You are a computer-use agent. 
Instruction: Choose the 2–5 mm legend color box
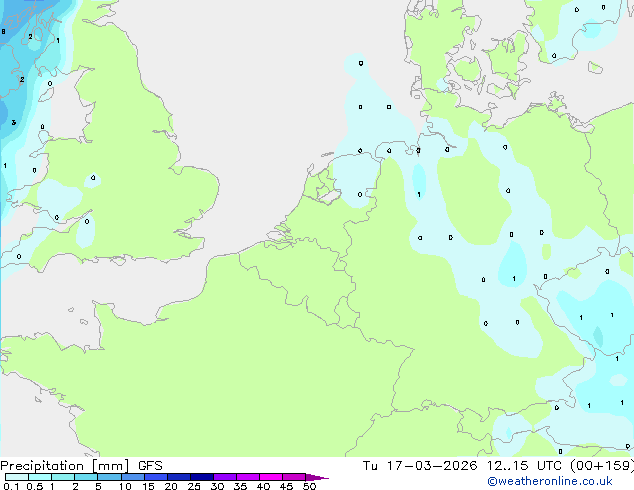(x=86, y=477)
